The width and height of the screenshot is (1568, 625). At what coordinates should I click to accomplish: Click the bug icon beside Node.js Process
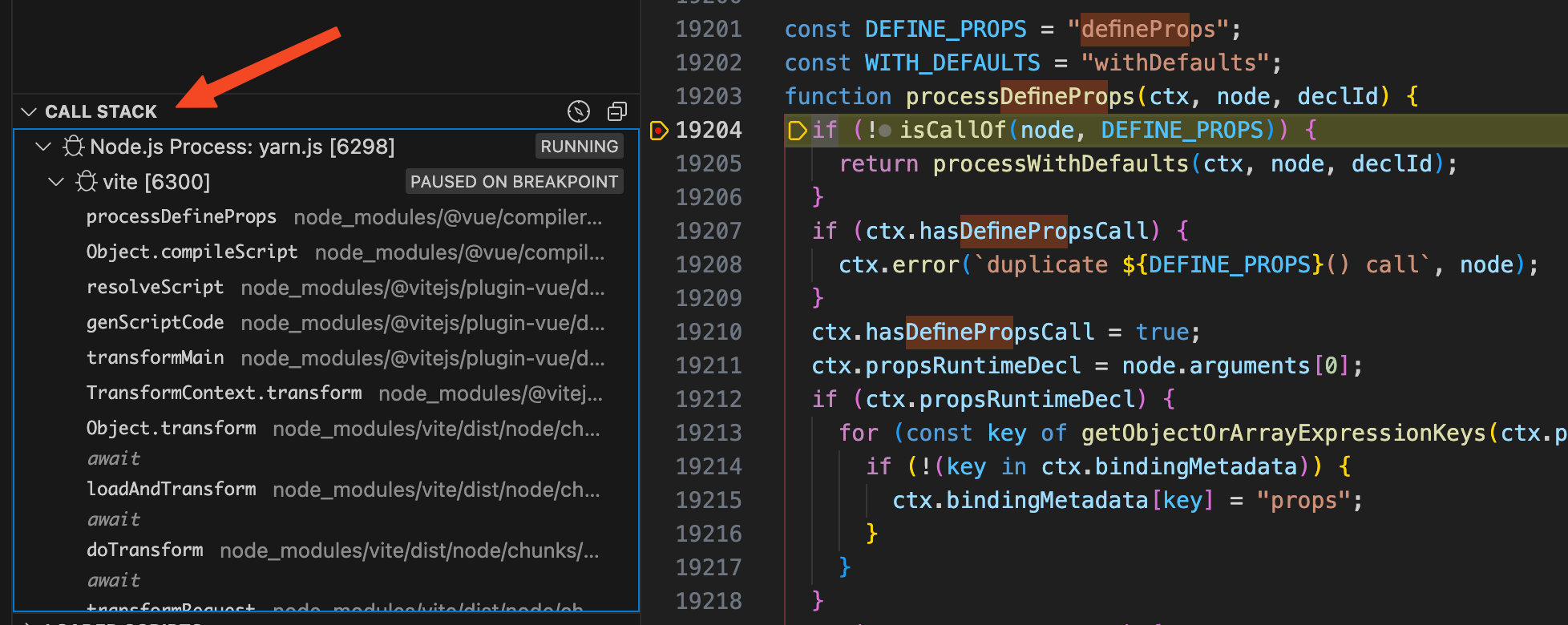coord(74,146)
